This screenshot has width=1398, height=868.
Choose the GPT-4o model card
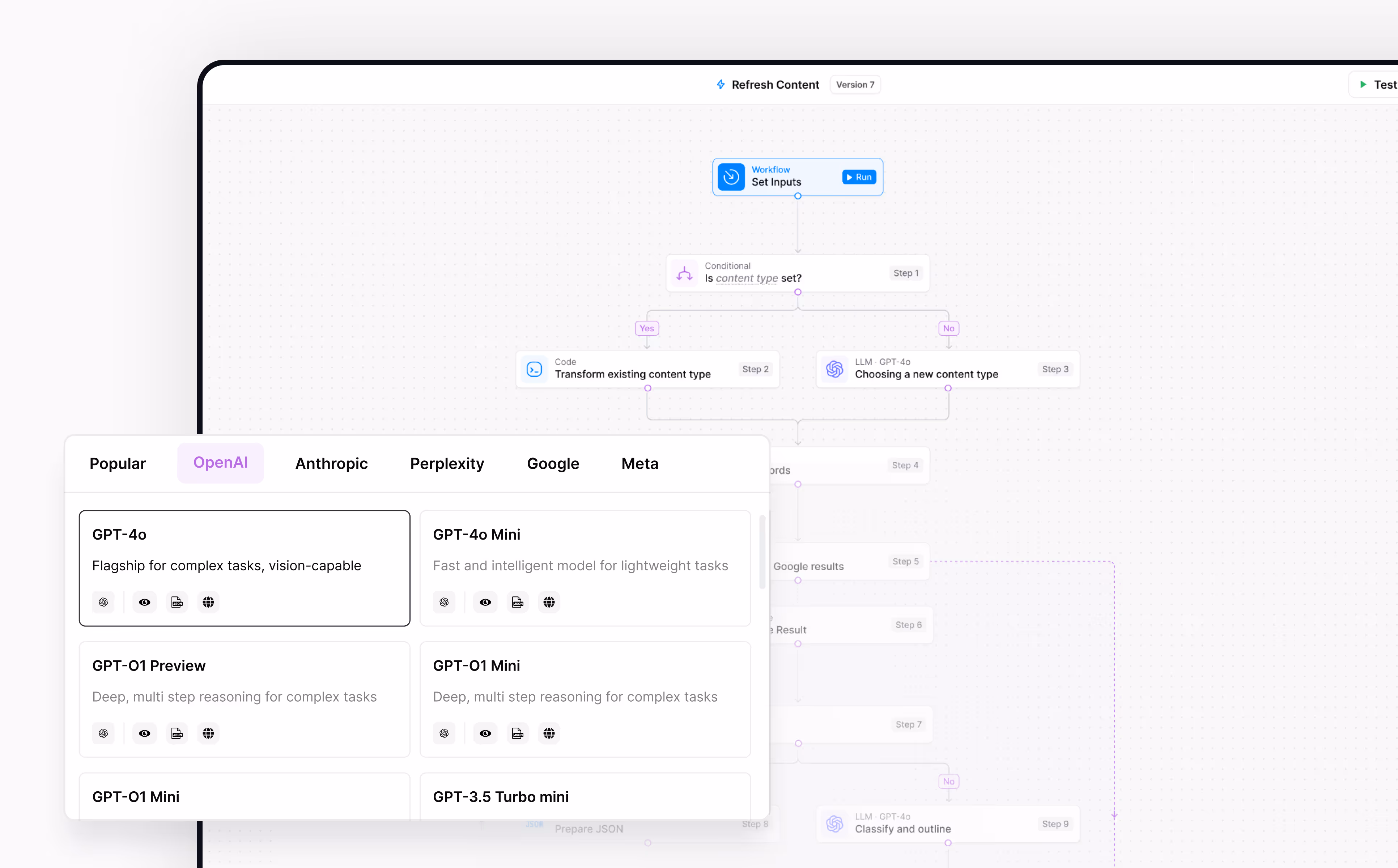coord(245,568)
